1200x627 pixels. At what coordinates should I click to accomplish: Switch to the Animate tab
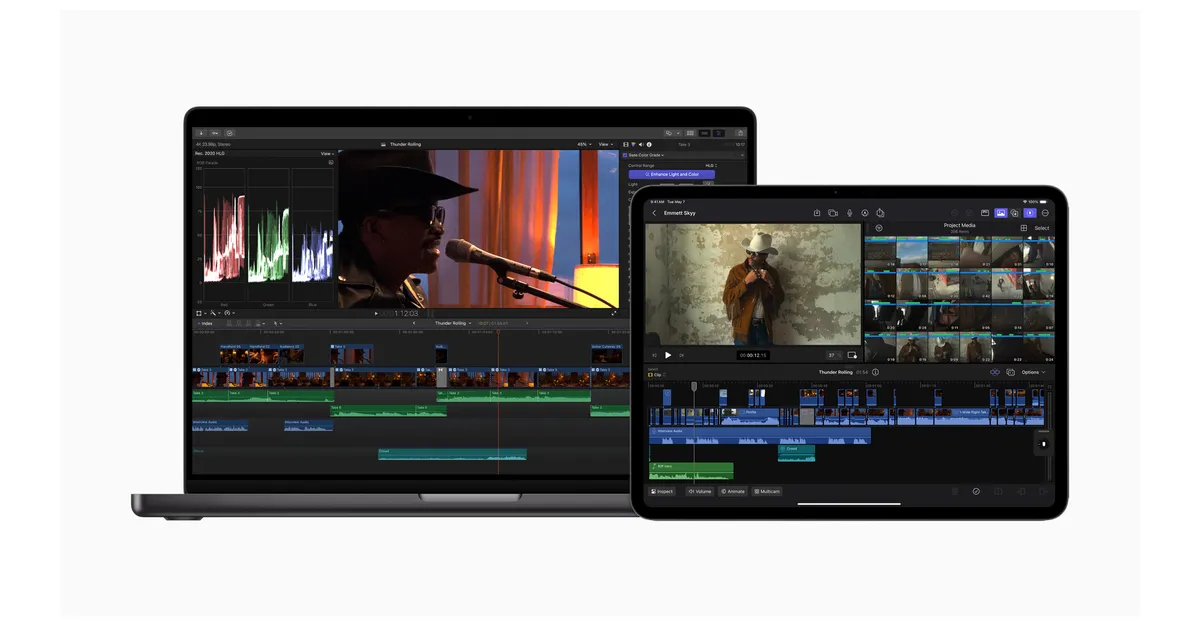pos(733,491)
